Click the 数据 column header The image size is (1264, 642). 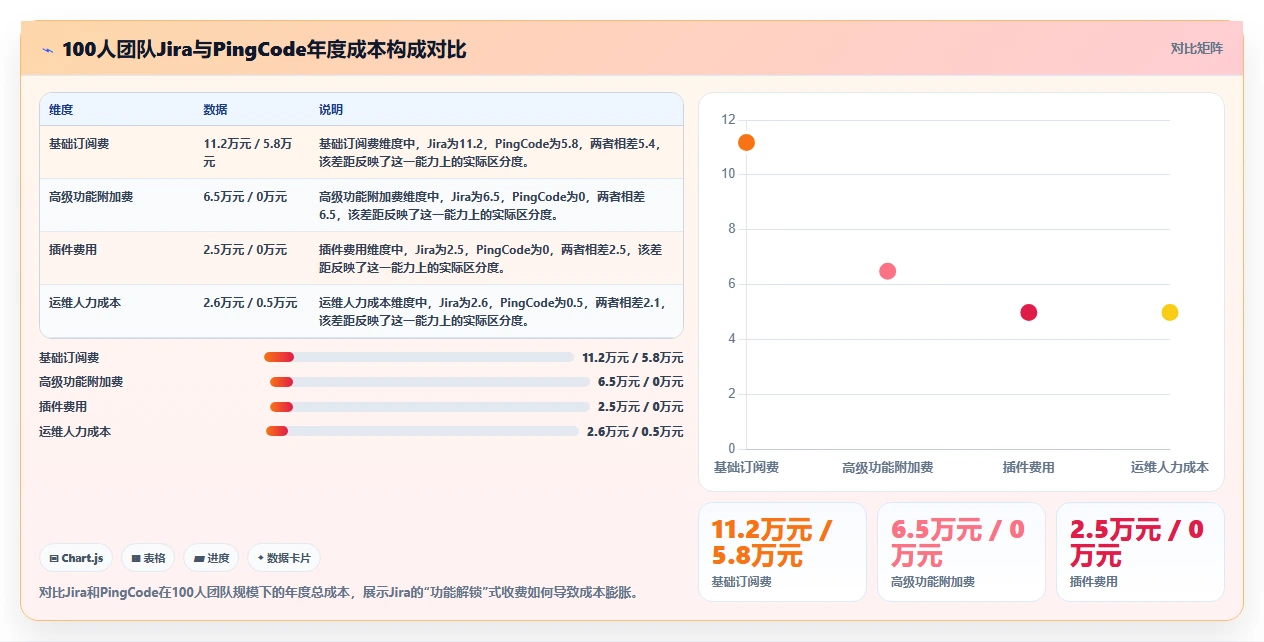point(215,109)
